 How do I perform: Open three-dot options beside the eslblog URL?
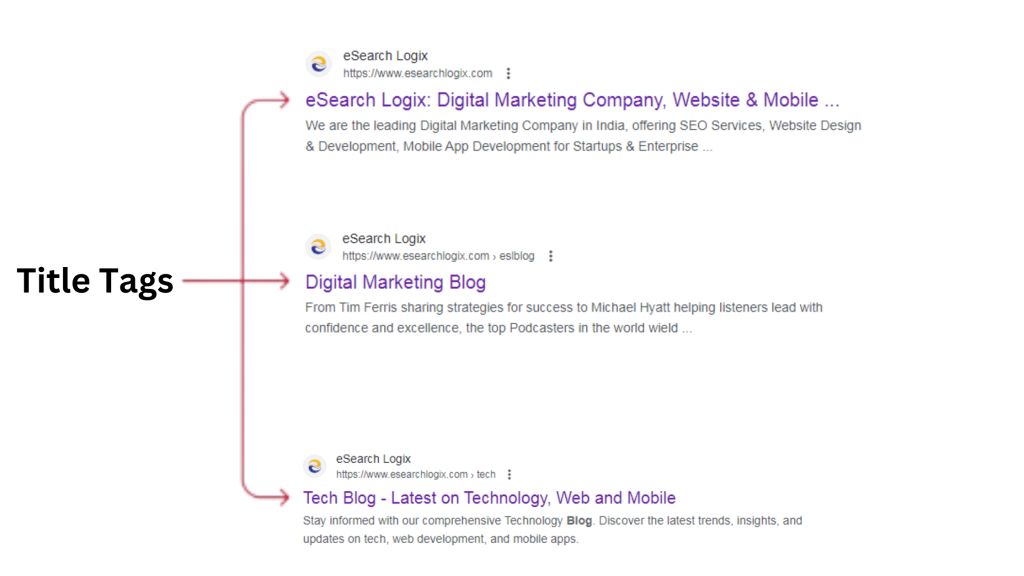551,256
